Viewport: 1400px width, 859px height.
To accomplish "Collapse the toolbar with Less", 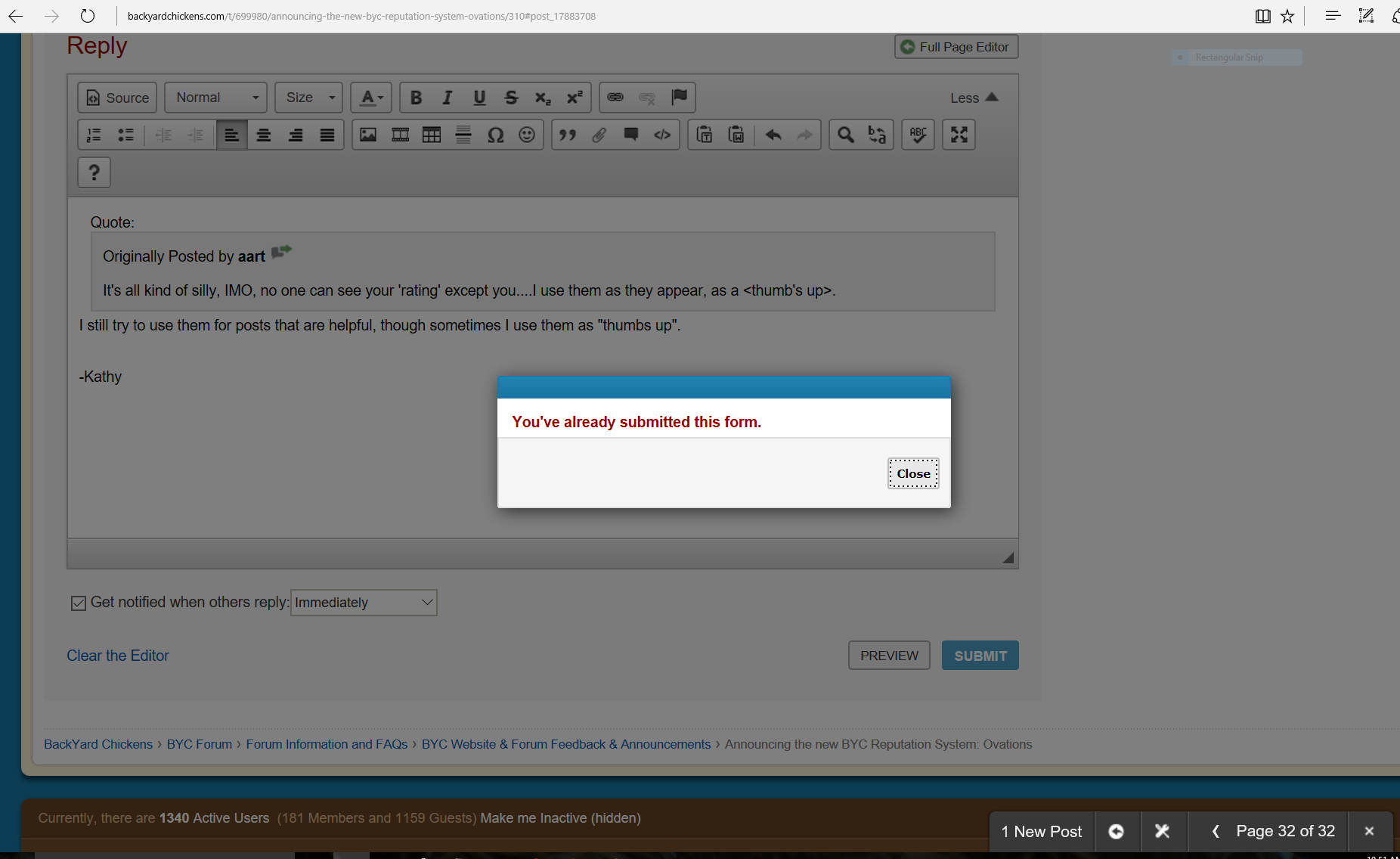I will click(x=974, y=98).
